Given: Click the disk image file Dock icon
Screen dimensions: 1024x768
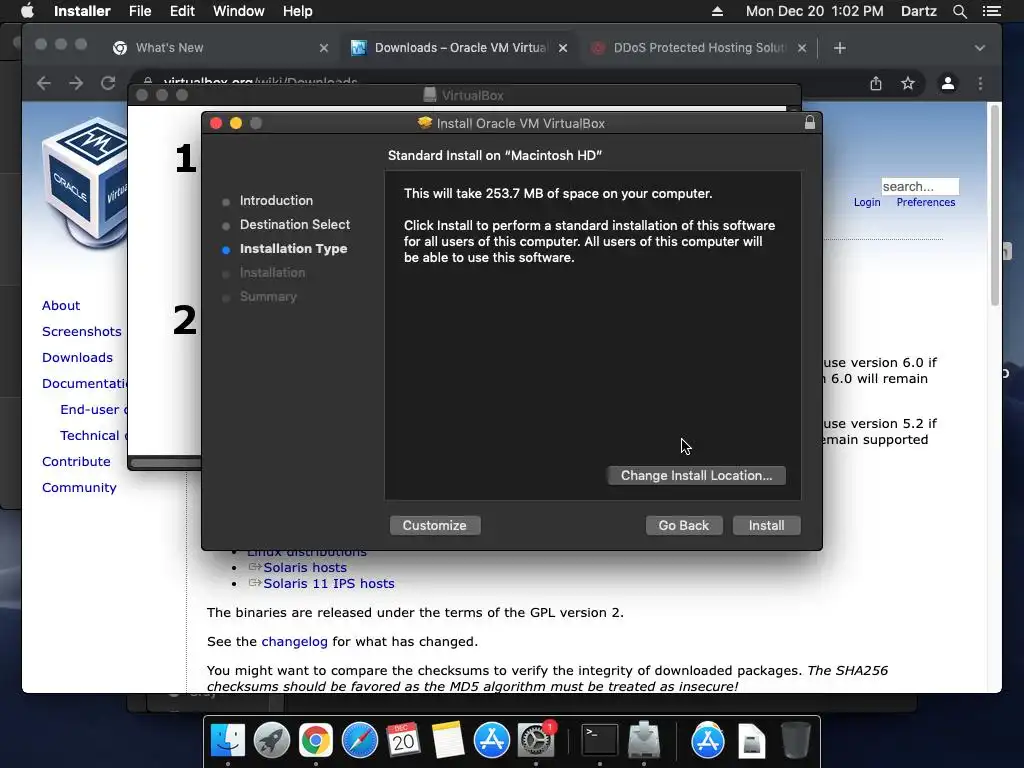Looking at the screenshot, I should pos(752,741).
